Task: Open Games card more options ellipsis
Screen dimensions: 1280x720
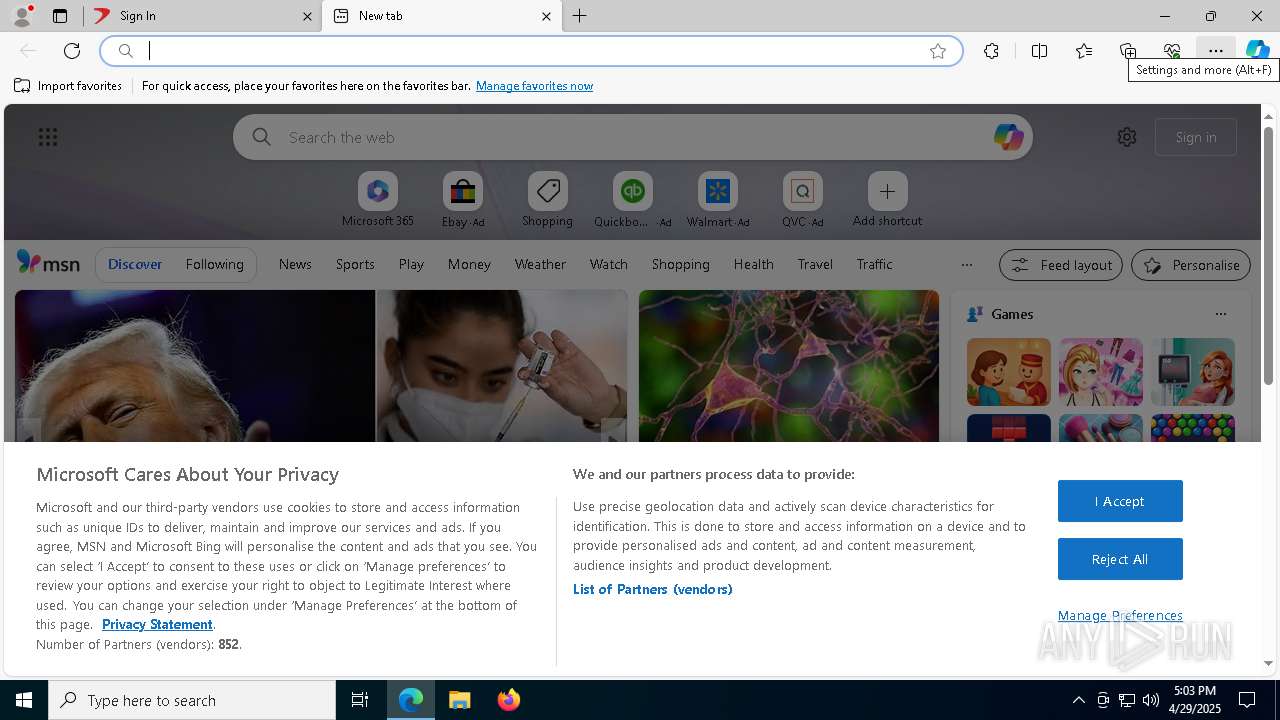Action: pyautogui.click(x=1220, y=314)
